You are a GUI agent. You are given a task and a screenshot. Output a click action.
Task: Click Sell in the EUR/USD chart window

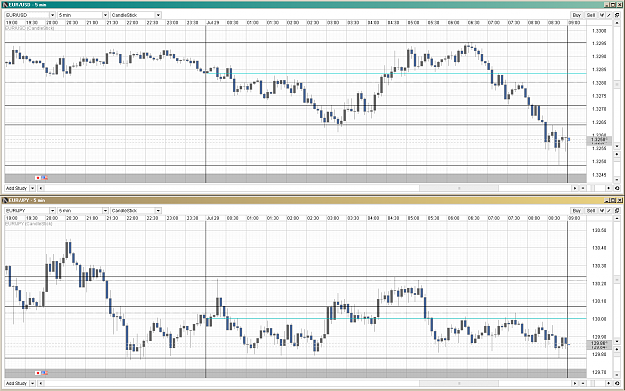click(591, 15)
